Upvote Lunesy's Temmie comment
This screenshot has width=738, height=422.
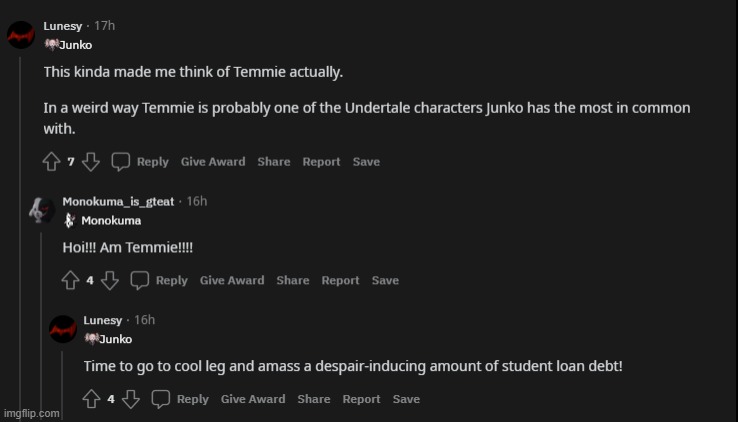[x=52, y=162]
